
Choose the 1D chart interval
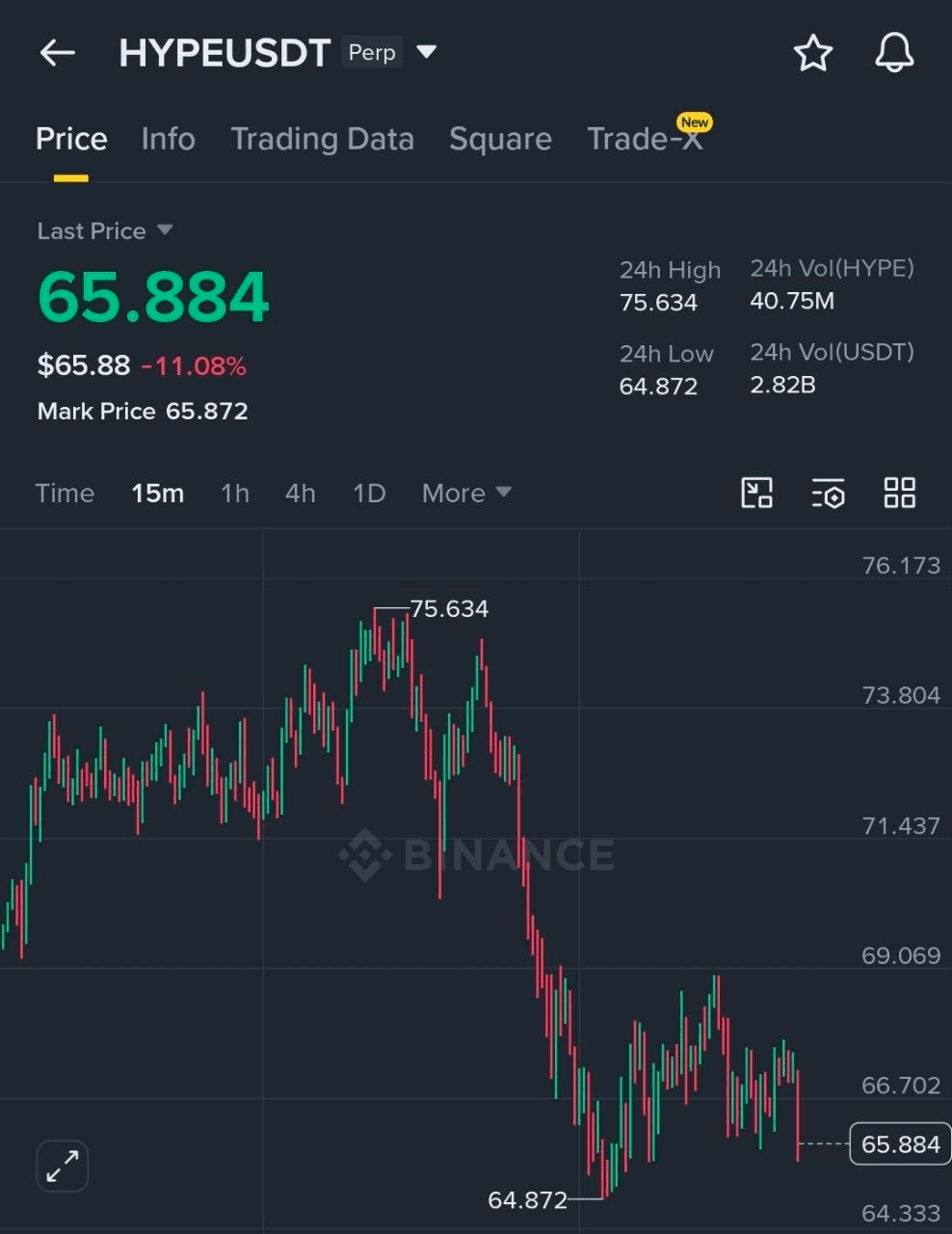(369, 494)
